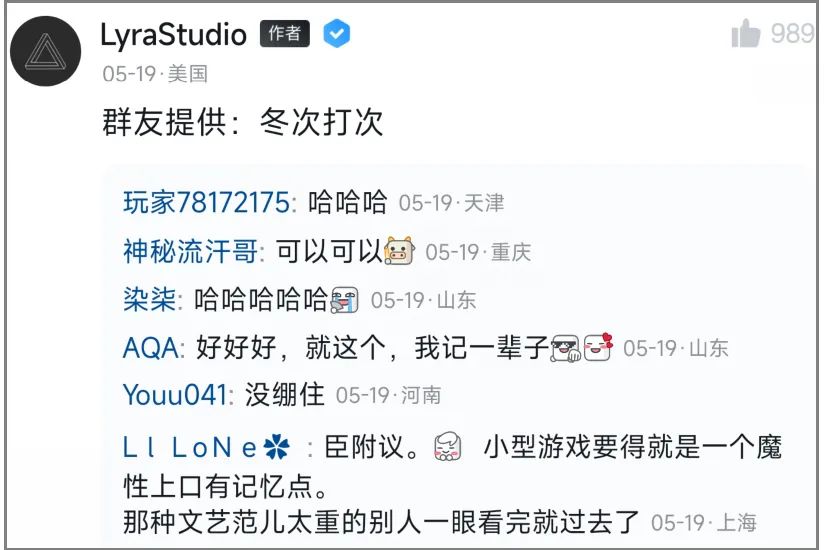Click the smiling emoji after 臣附议

448,447
